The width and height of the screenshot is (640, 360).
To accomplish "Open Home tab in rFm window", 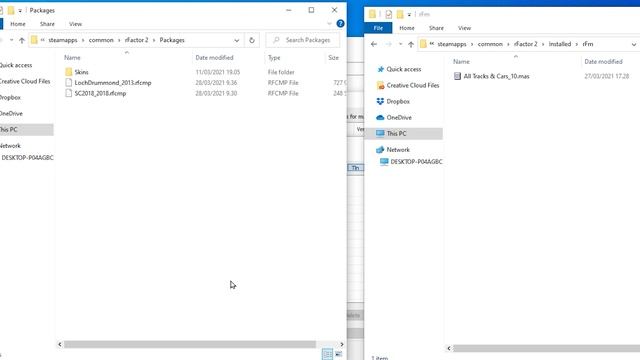I will [x=407, y=28].
